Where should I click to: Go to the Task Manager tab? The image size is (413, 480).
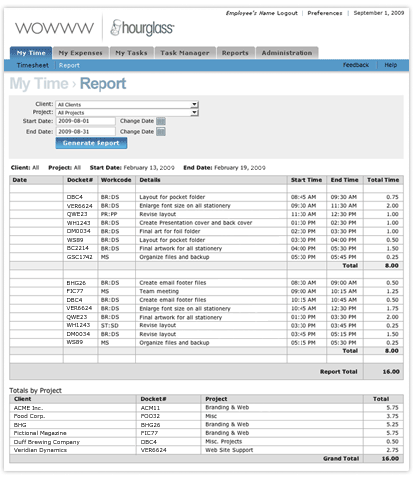(x=185, y=53)
